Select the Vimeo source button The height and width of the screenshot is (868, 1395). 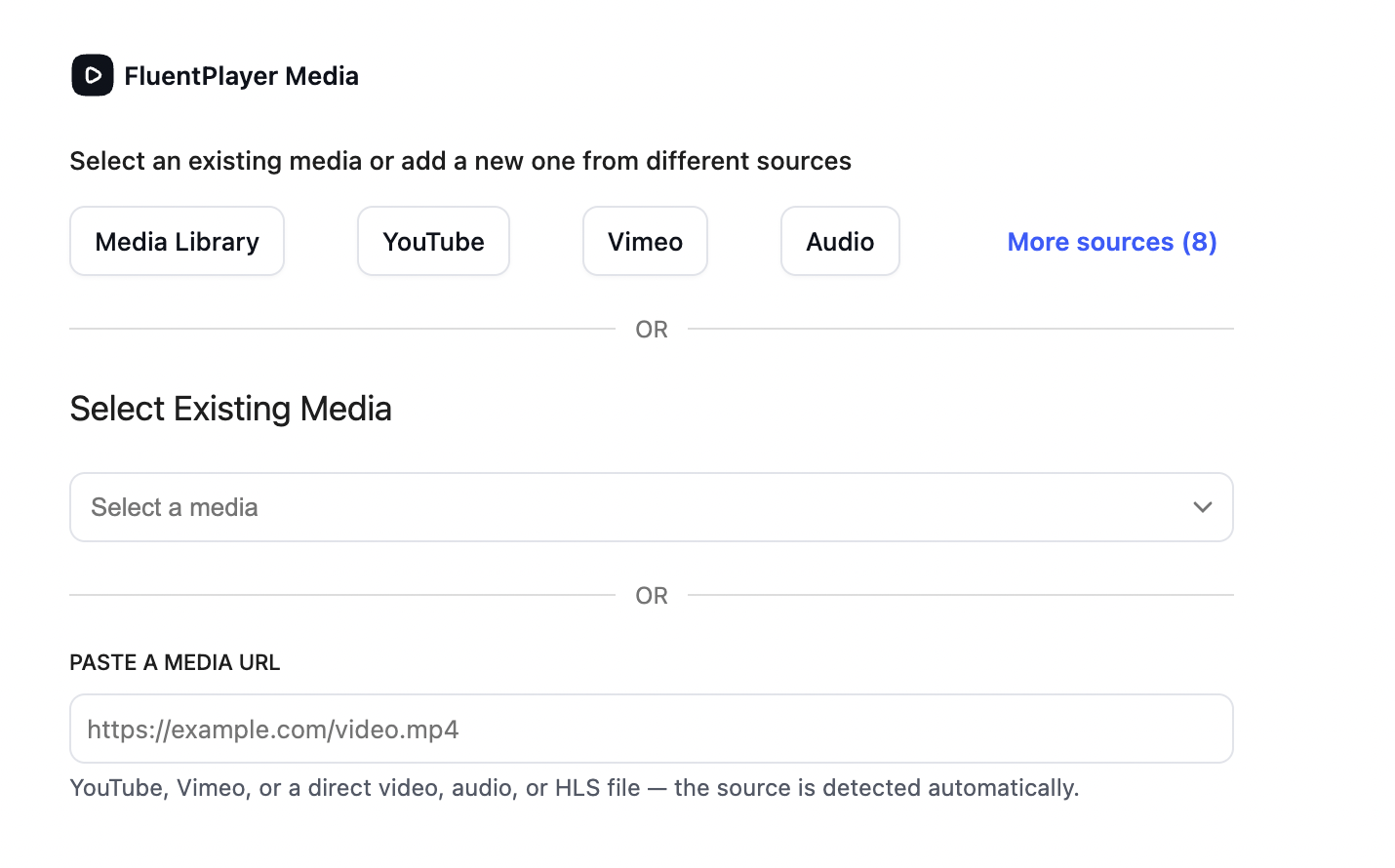pyautogui.click(x=645, y=241)
